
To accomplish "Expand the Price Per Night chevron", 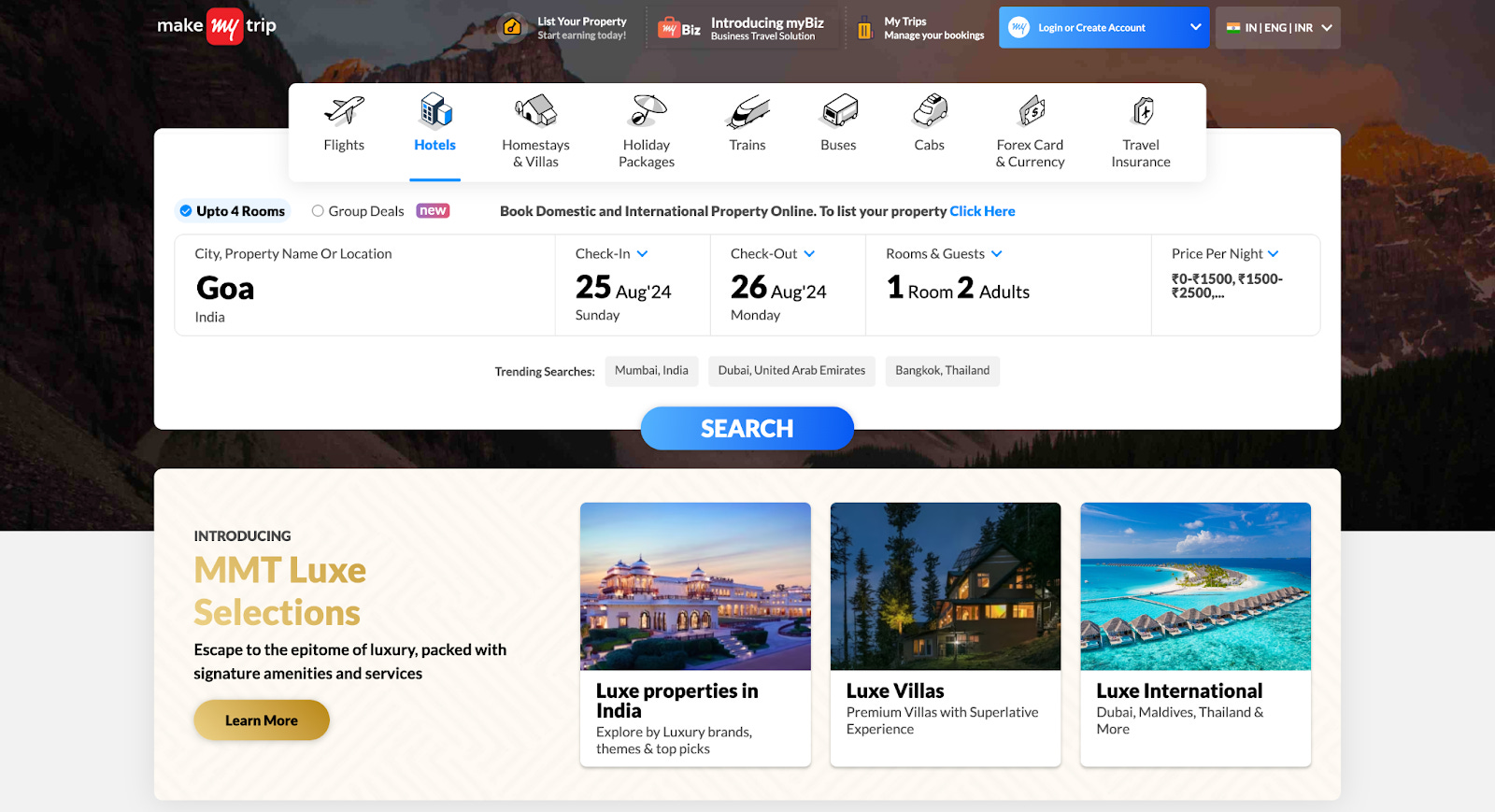I will pos(1274,253).
